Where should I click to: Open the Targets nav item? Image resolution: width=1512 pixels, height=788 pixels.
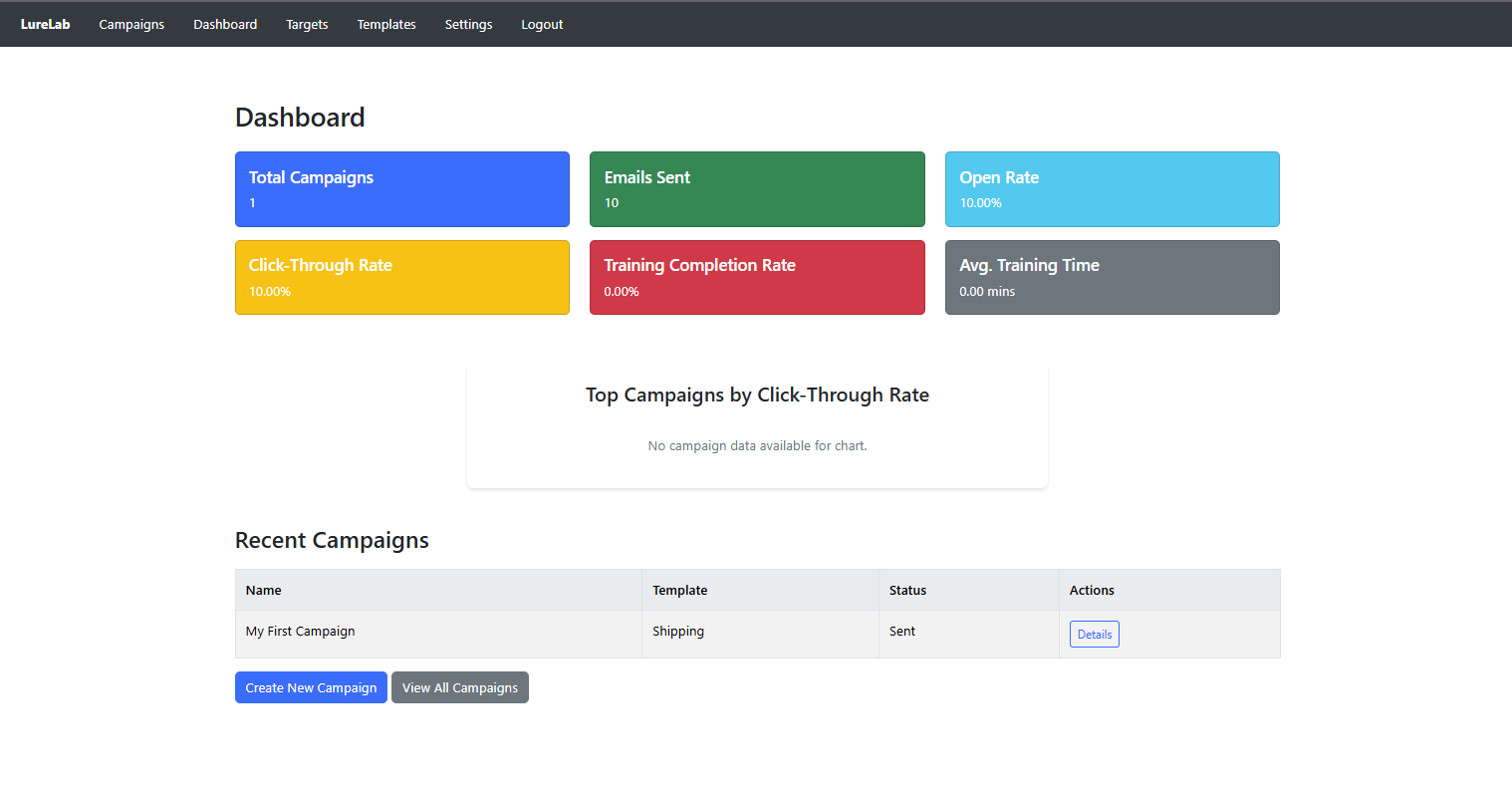307,25
